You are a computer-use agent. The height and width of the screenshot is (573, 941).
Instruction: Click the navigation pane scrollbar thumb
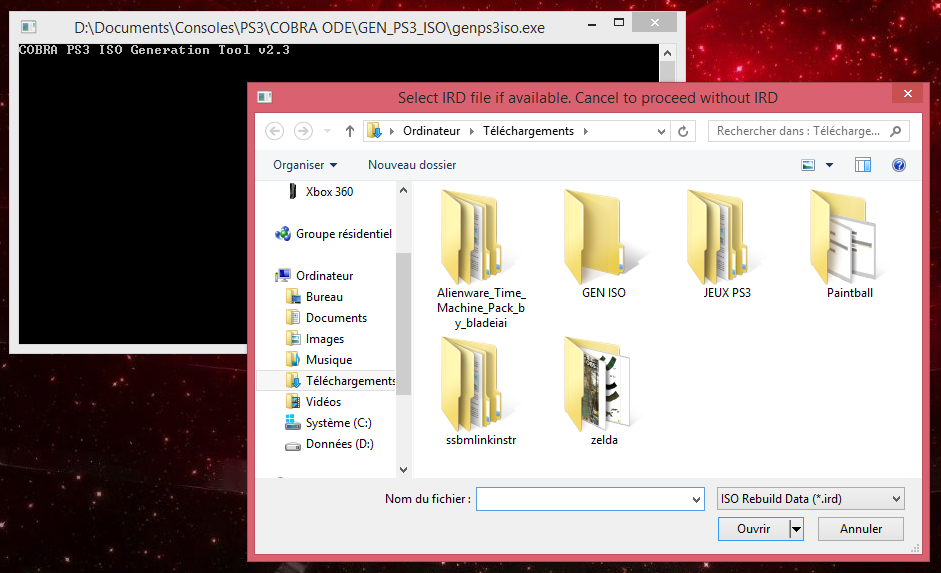coord(404,324)
